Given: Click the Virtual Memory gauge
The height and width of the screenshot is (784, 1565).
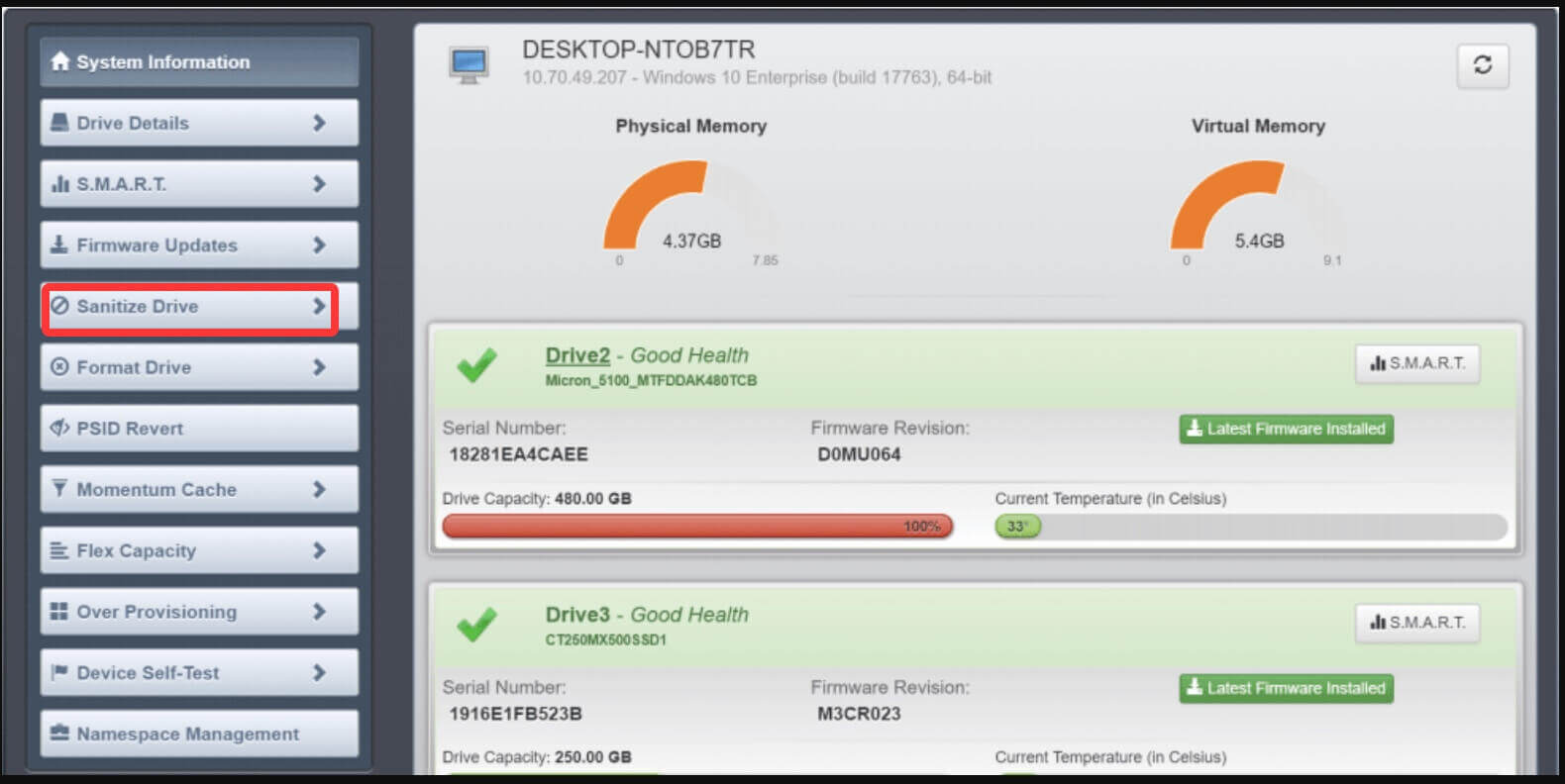Looking at the screenshot, I should point(1258,205).
